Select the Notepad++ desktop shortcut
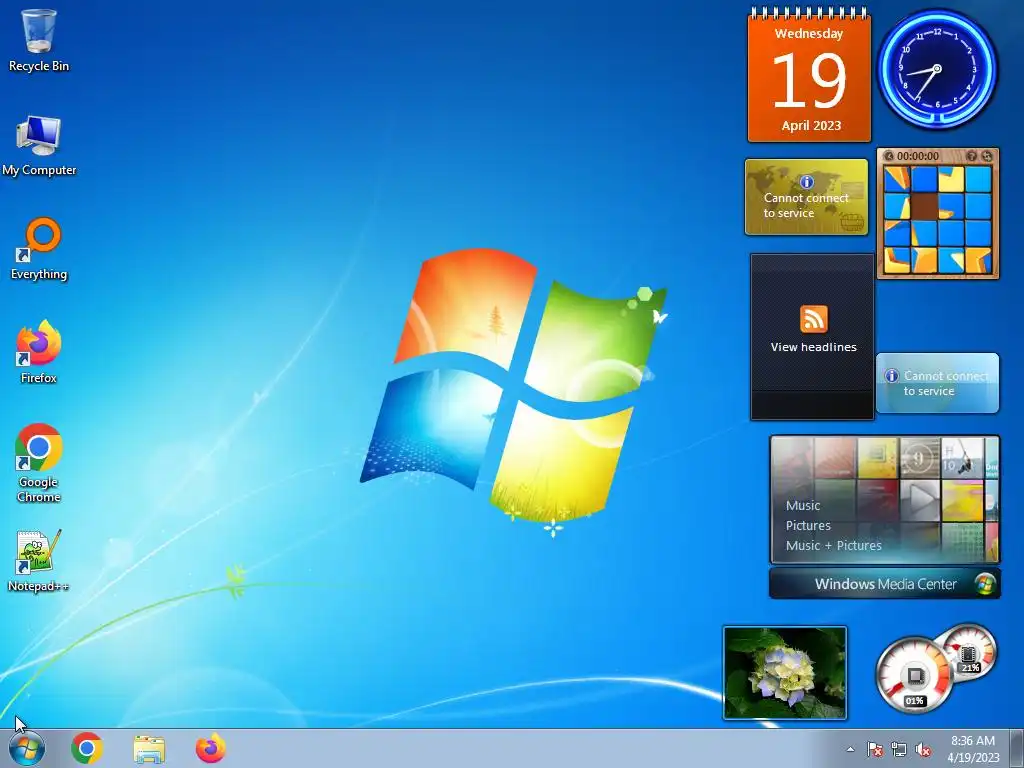Viewport: 1024px width, 768px height. click(39, 561)
